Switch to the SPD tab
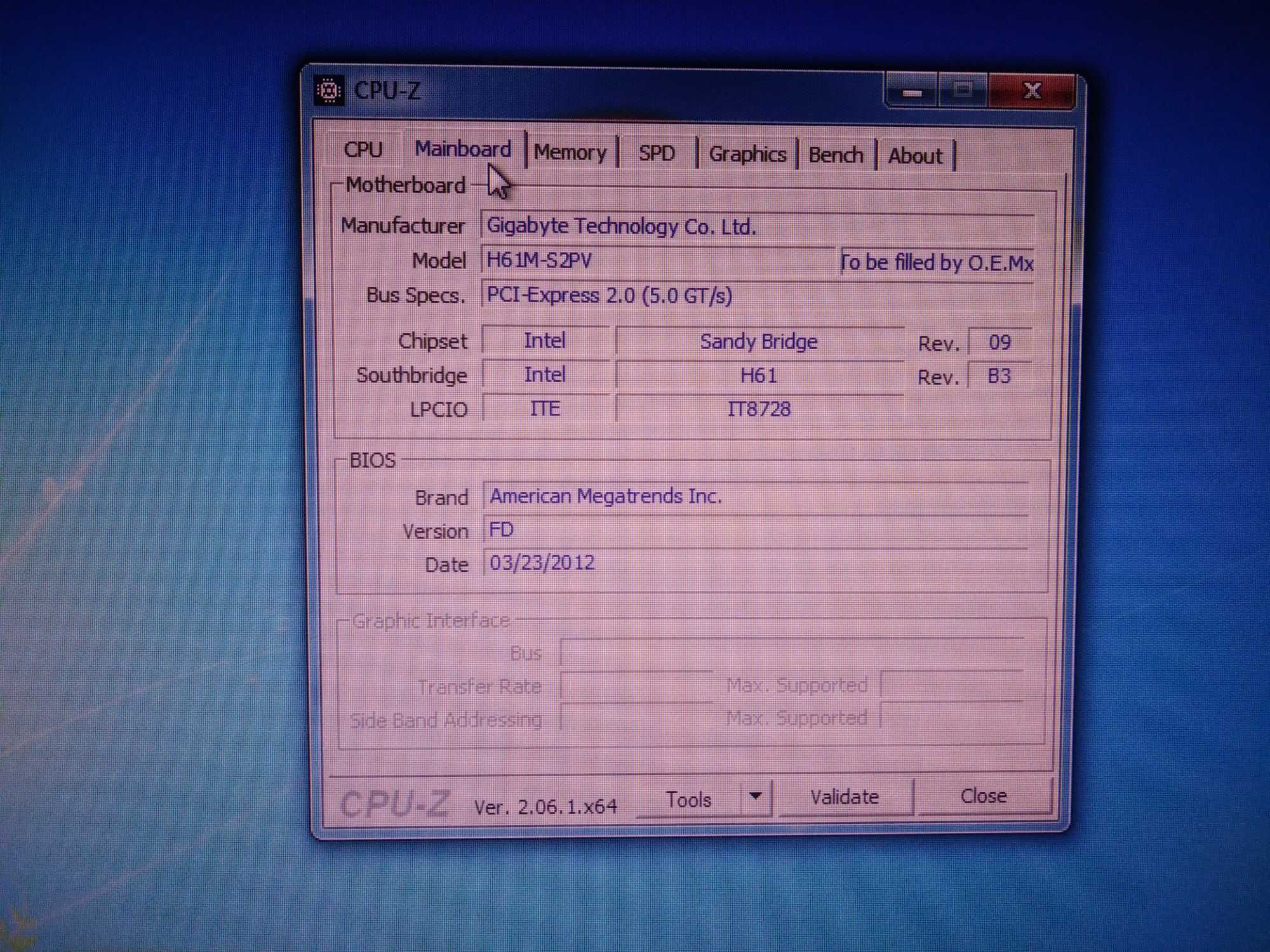 tap(657, 154)
